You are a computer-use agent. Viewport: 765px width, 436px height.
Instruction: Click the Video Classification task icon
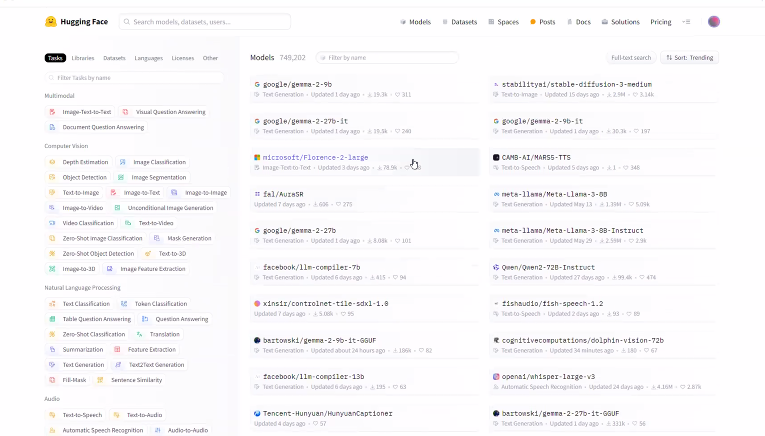tap(52, 223)
